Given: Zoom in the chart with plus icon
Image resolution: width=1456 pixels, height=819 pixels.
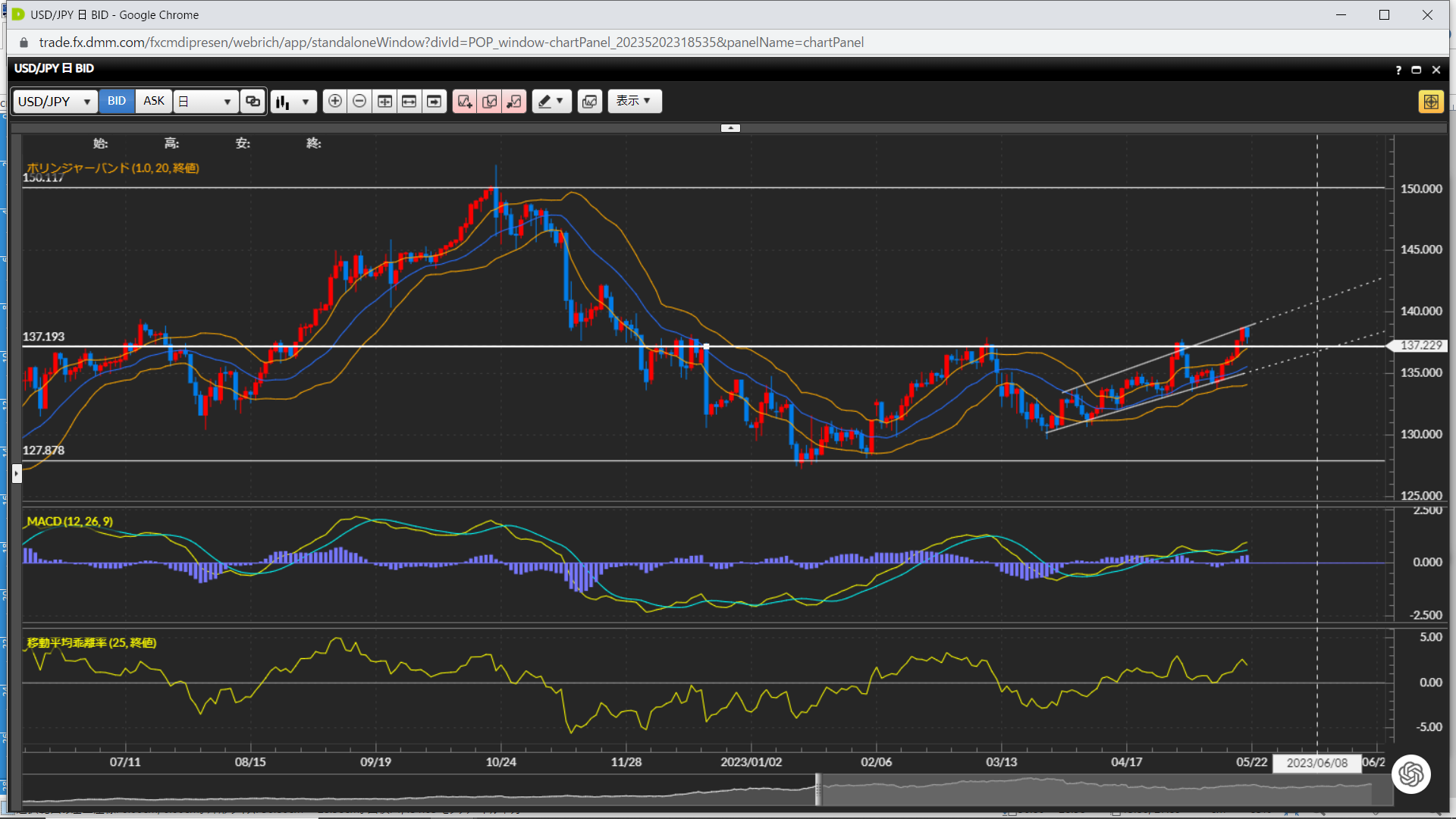Looking at the screenshot, I should point(335,101).
